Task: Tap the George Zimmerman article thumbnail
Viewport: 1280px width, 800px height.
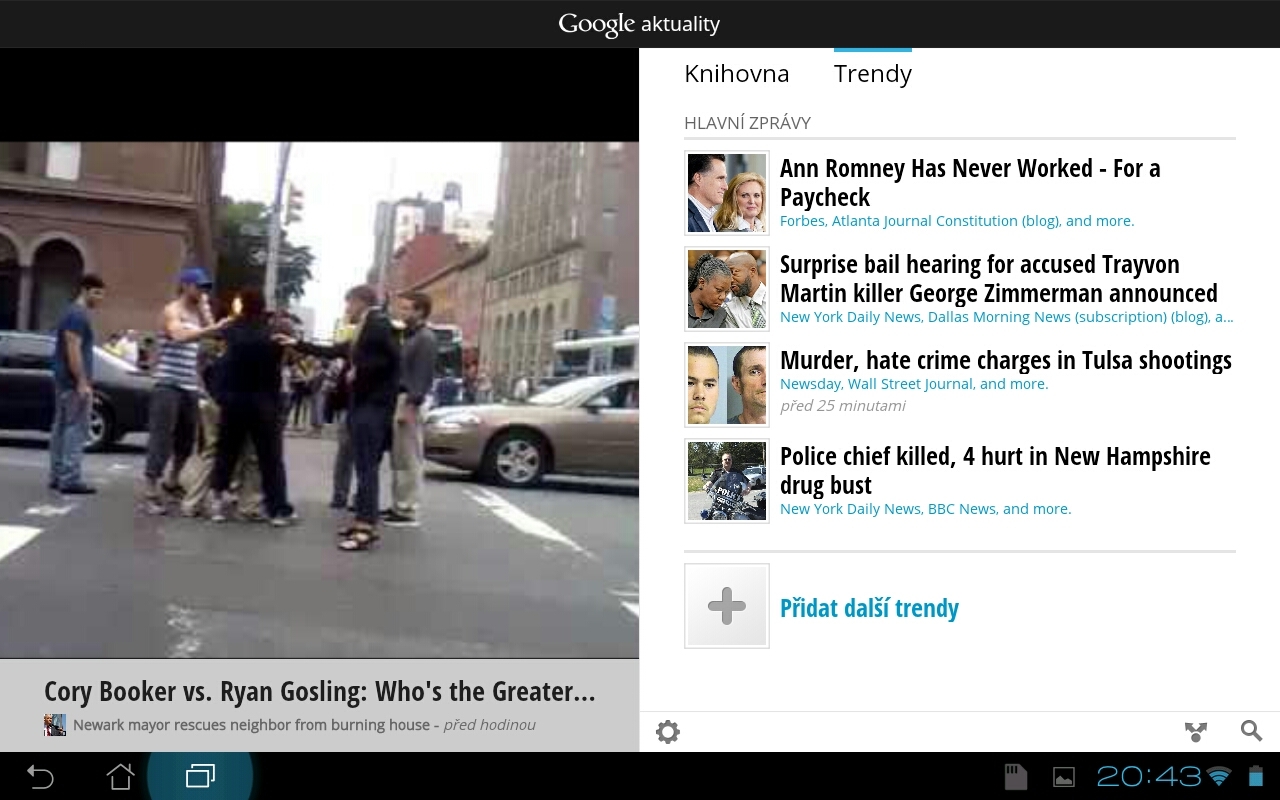Action: click(726, 288)
